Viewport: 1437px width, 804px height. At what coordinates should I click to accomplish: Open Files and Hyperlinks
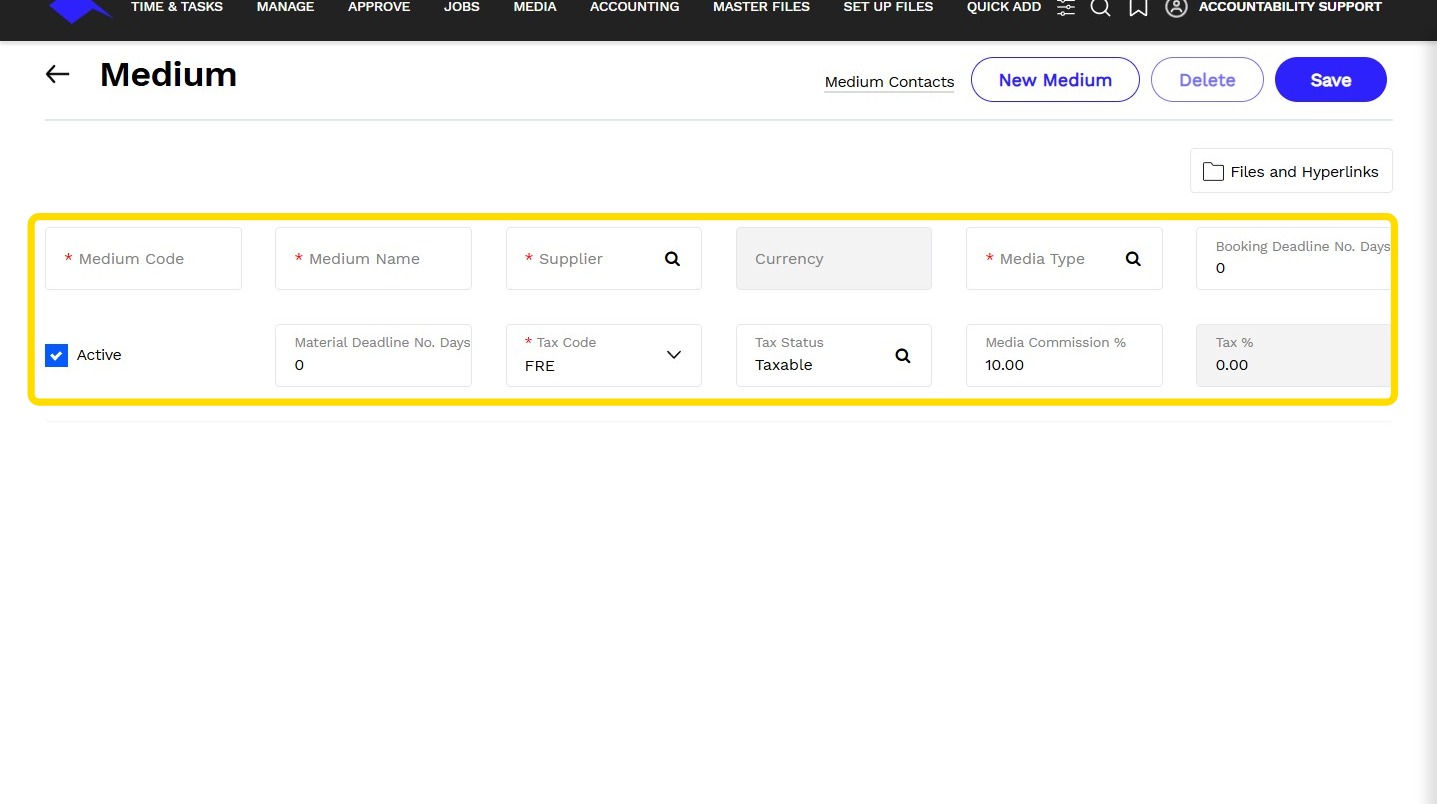[x=1291, y=171]
